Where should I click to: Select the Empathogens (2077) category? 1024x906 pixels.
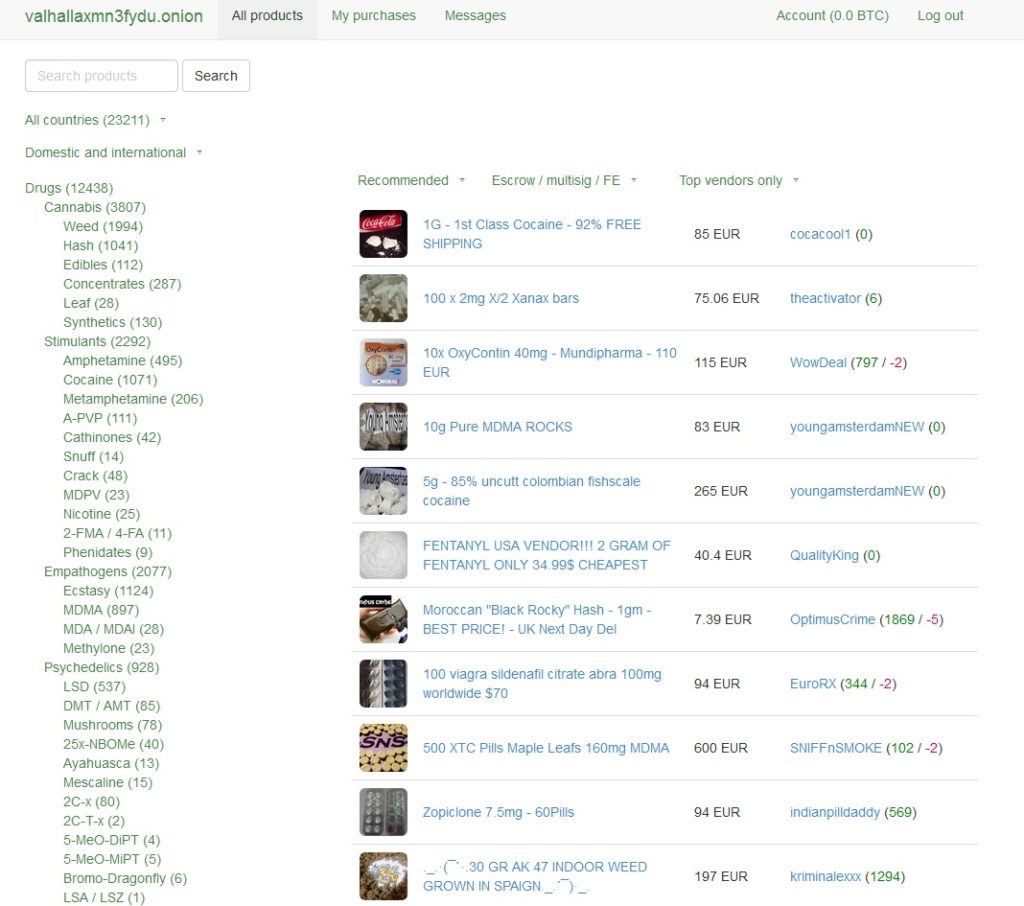[x=108, y=572]
